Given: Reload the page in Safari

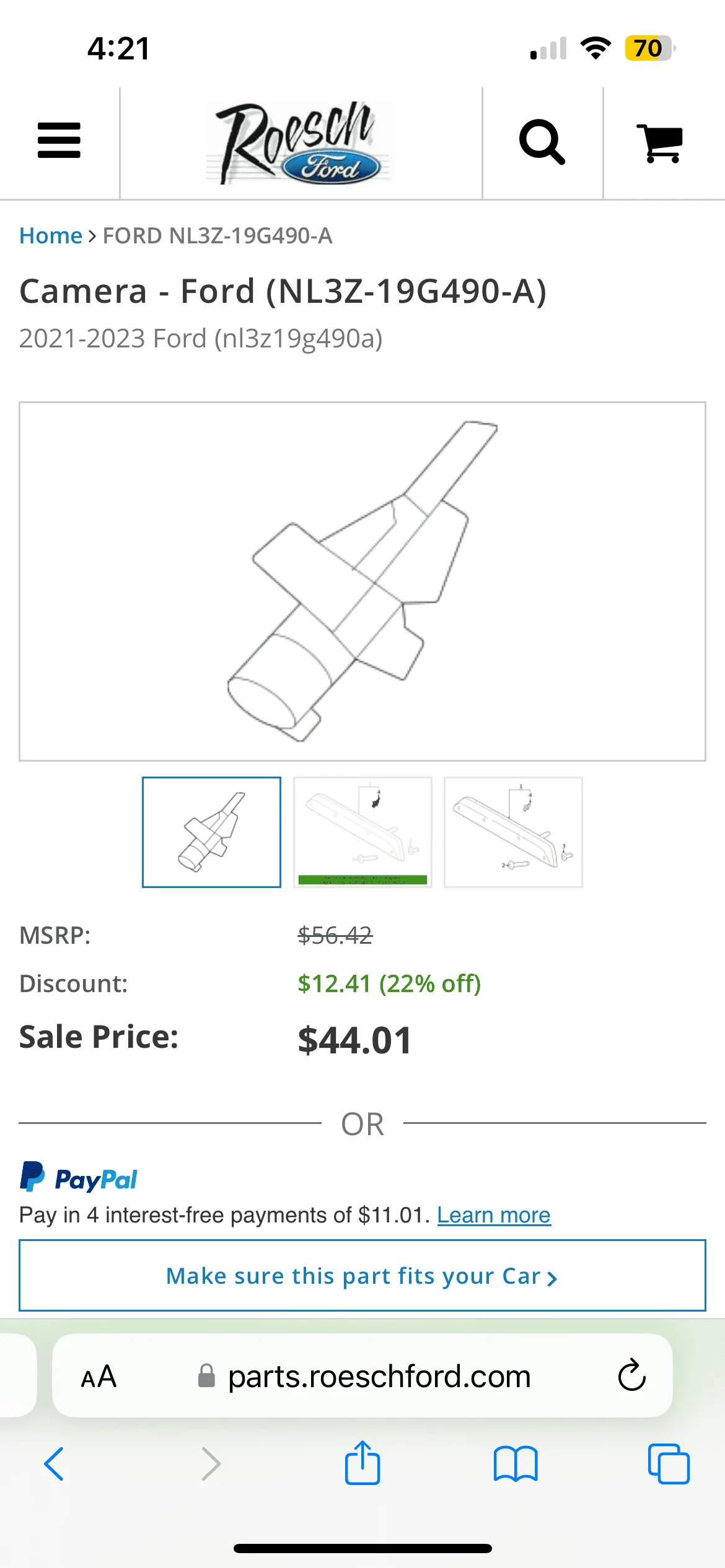Looking at the screenshot, I should pos(631,1375).
